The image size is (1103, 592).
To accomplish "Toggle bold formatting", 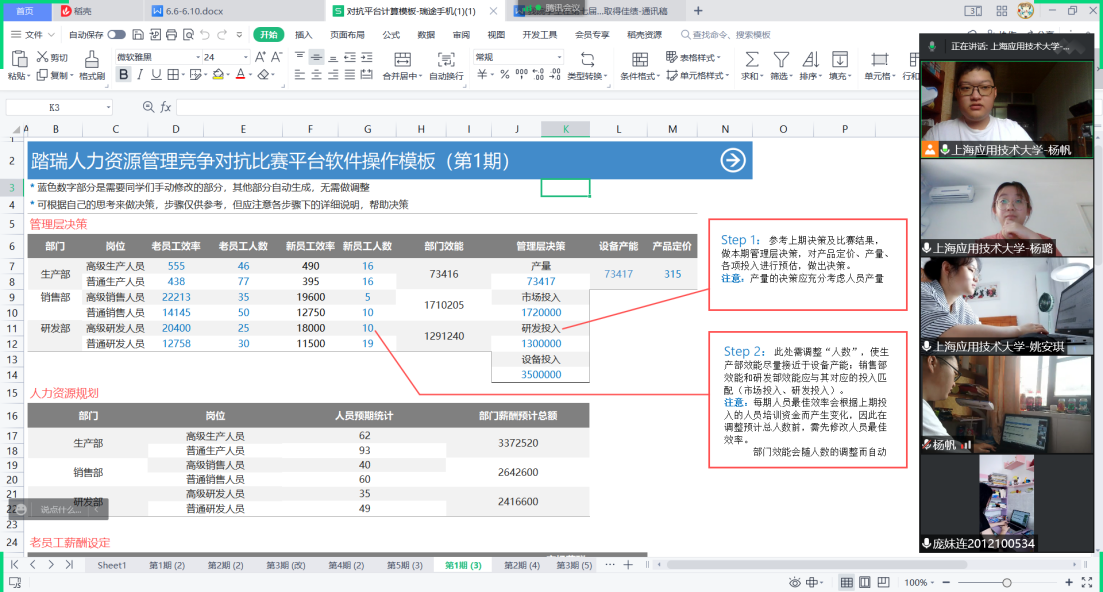I will 124,75.
